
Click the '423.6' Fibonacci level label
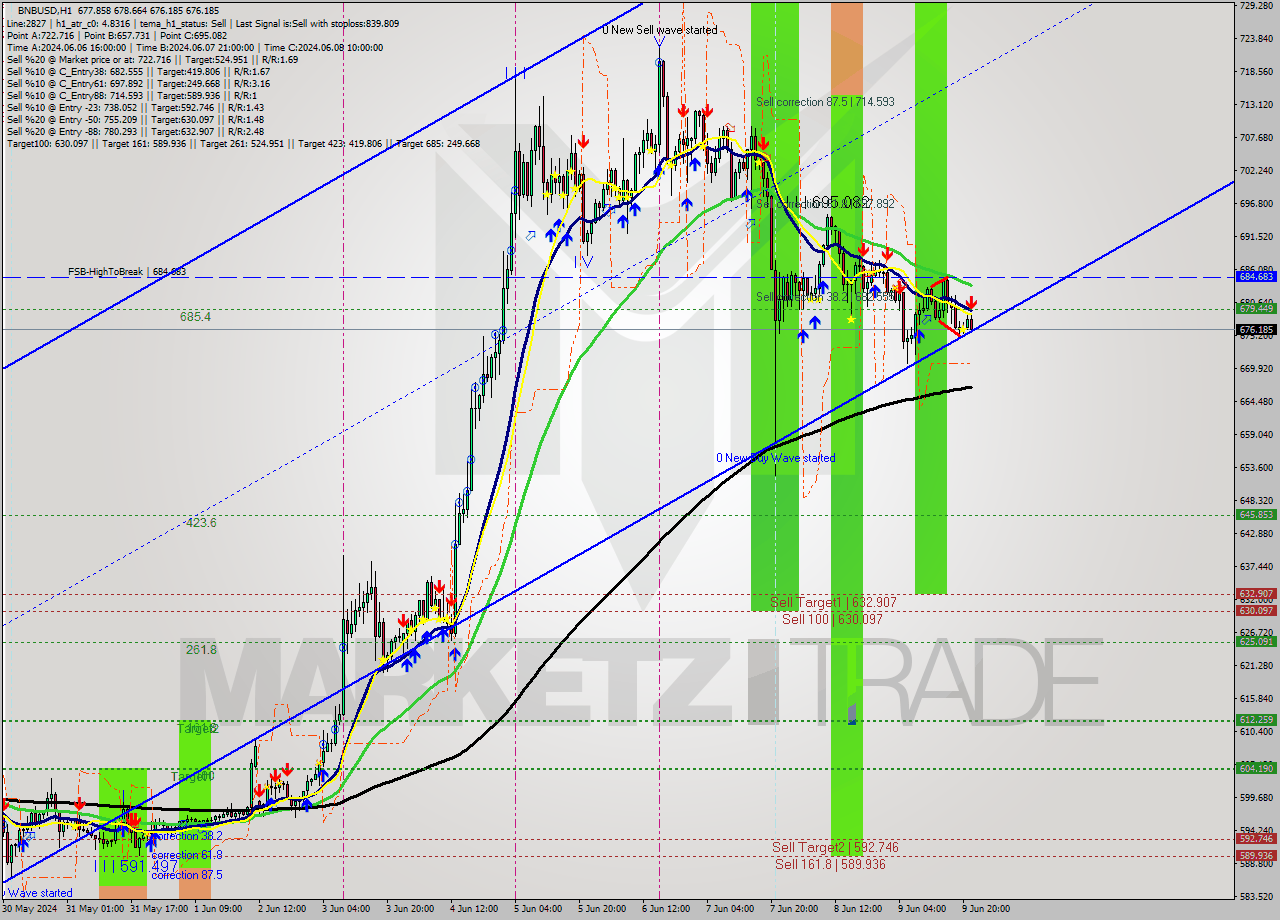coord(199,522)
